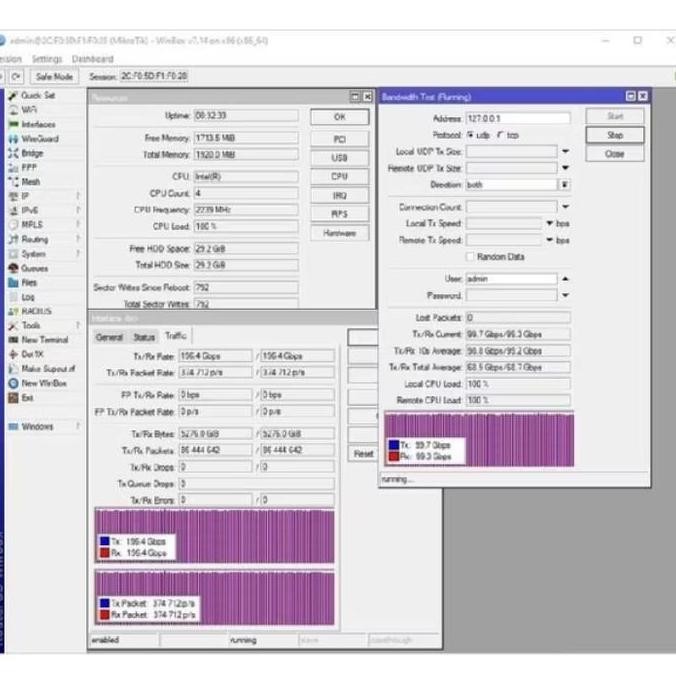Click the Interfaces sidebar icon

click(x=13, y=124)
